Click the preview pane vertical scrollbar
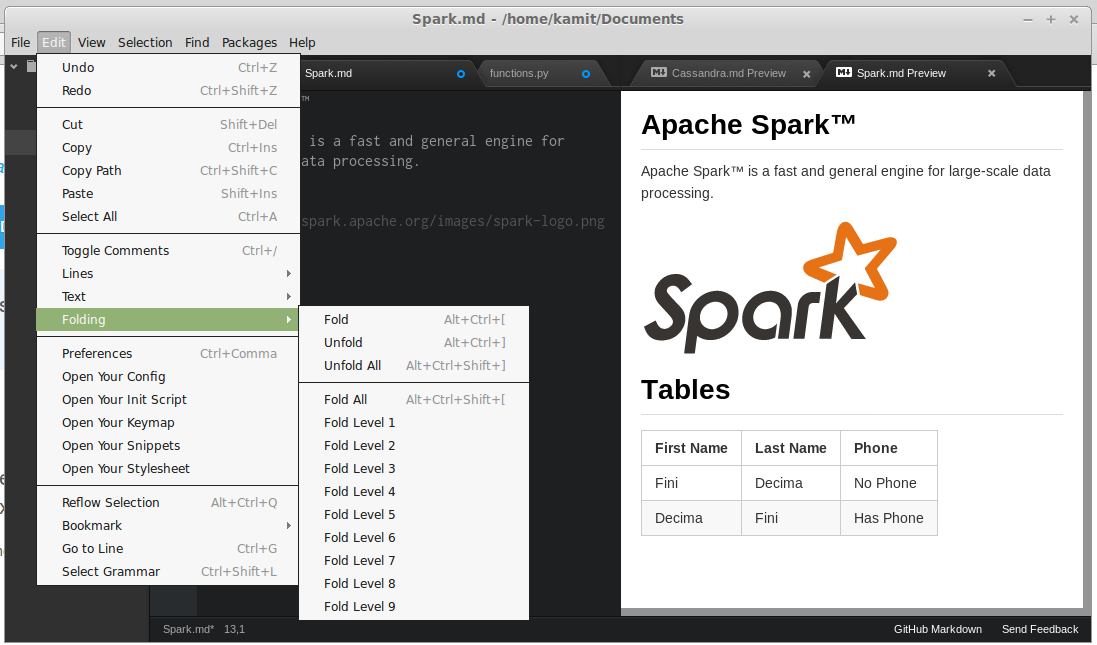The image size is (1097, 645). [1087, 350]
